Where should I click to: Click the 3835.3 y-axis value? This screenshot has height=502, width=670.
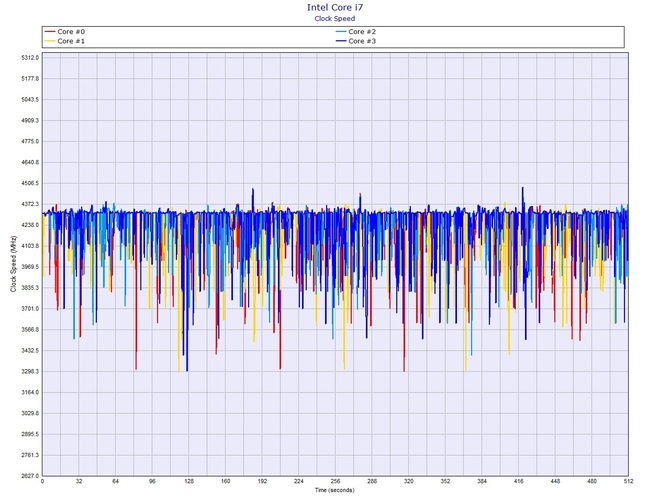point(30,288)
